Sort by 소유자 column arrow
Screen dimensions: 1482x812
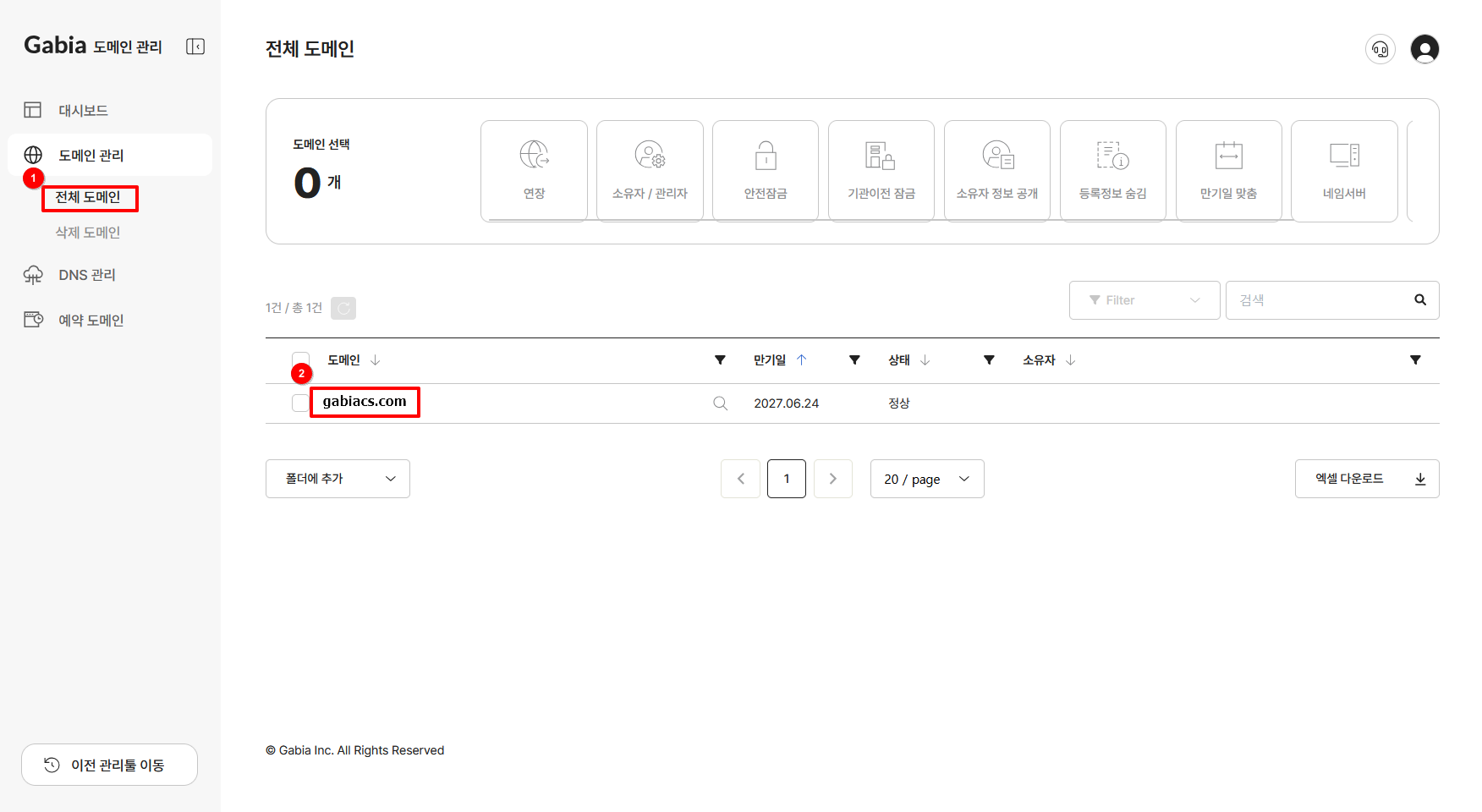1071,360
